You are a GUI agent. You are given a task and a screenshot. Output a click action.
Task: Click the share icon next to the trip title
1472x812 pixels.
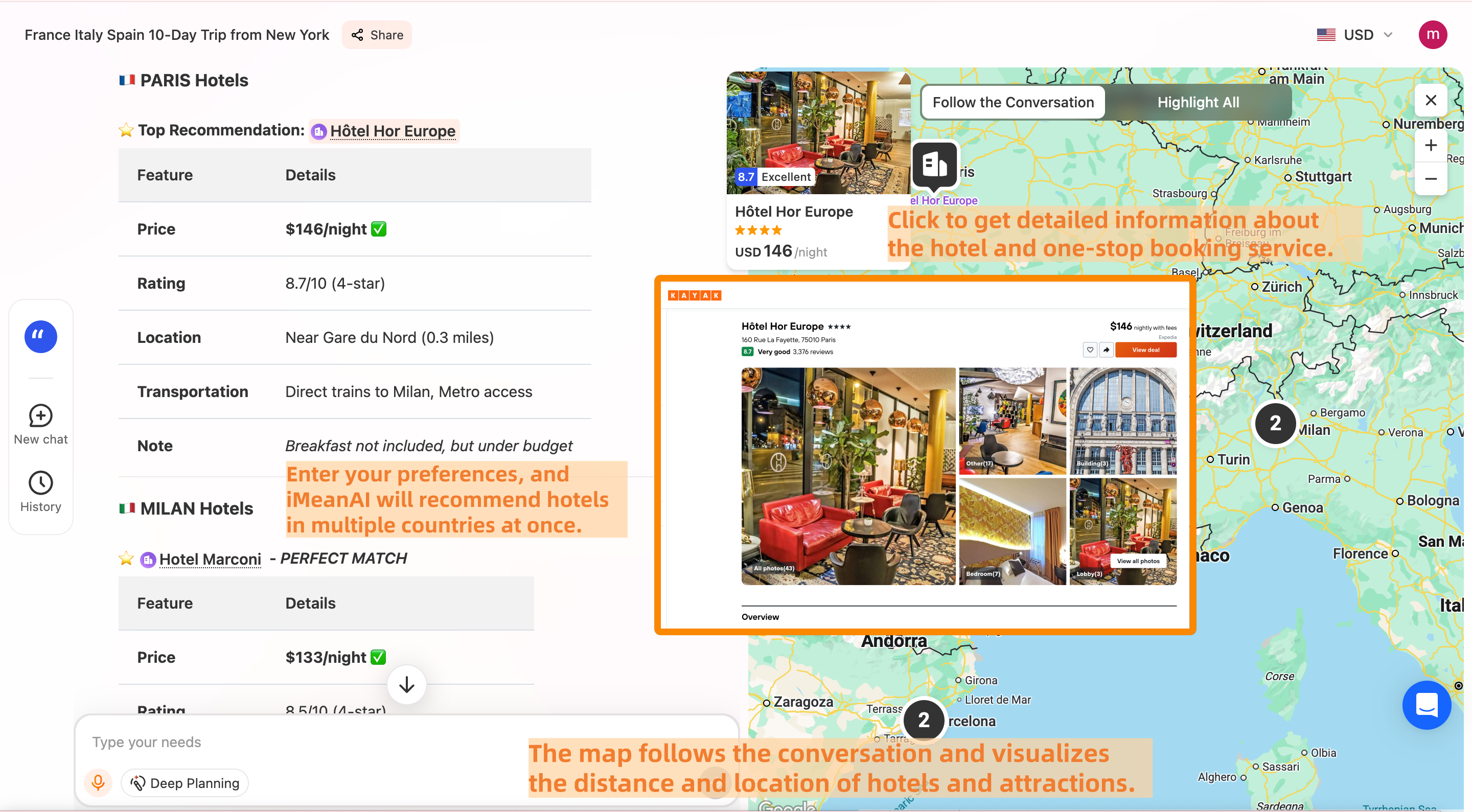[x=358, y=35]
